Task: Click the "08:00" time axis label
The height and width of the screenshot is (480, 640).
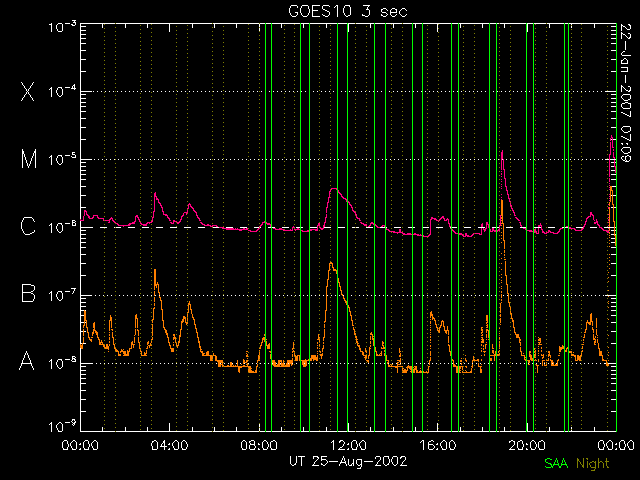Action: point(259,445)
